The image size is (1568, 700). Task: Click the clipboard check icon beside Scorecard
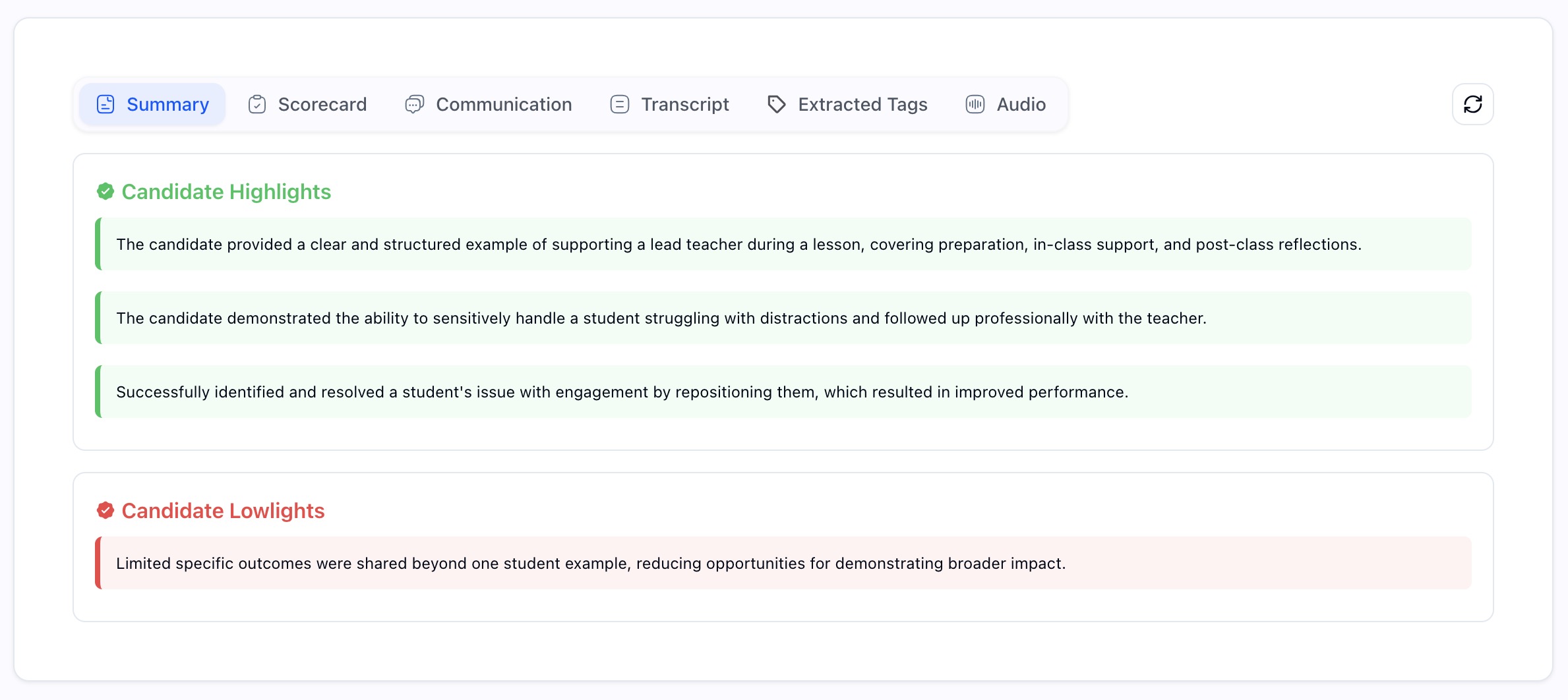pos(256,104)
